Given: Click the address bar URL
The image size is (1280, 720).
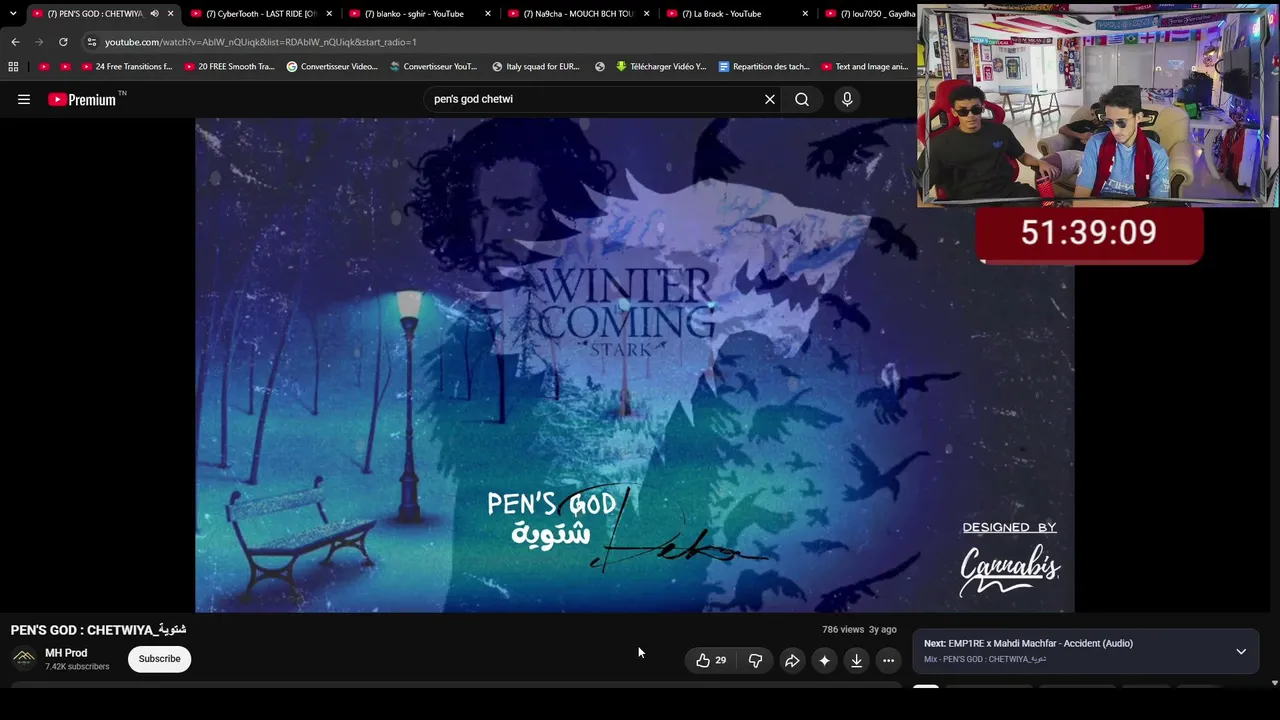Looking at the screenshot, I should (261, 42).
